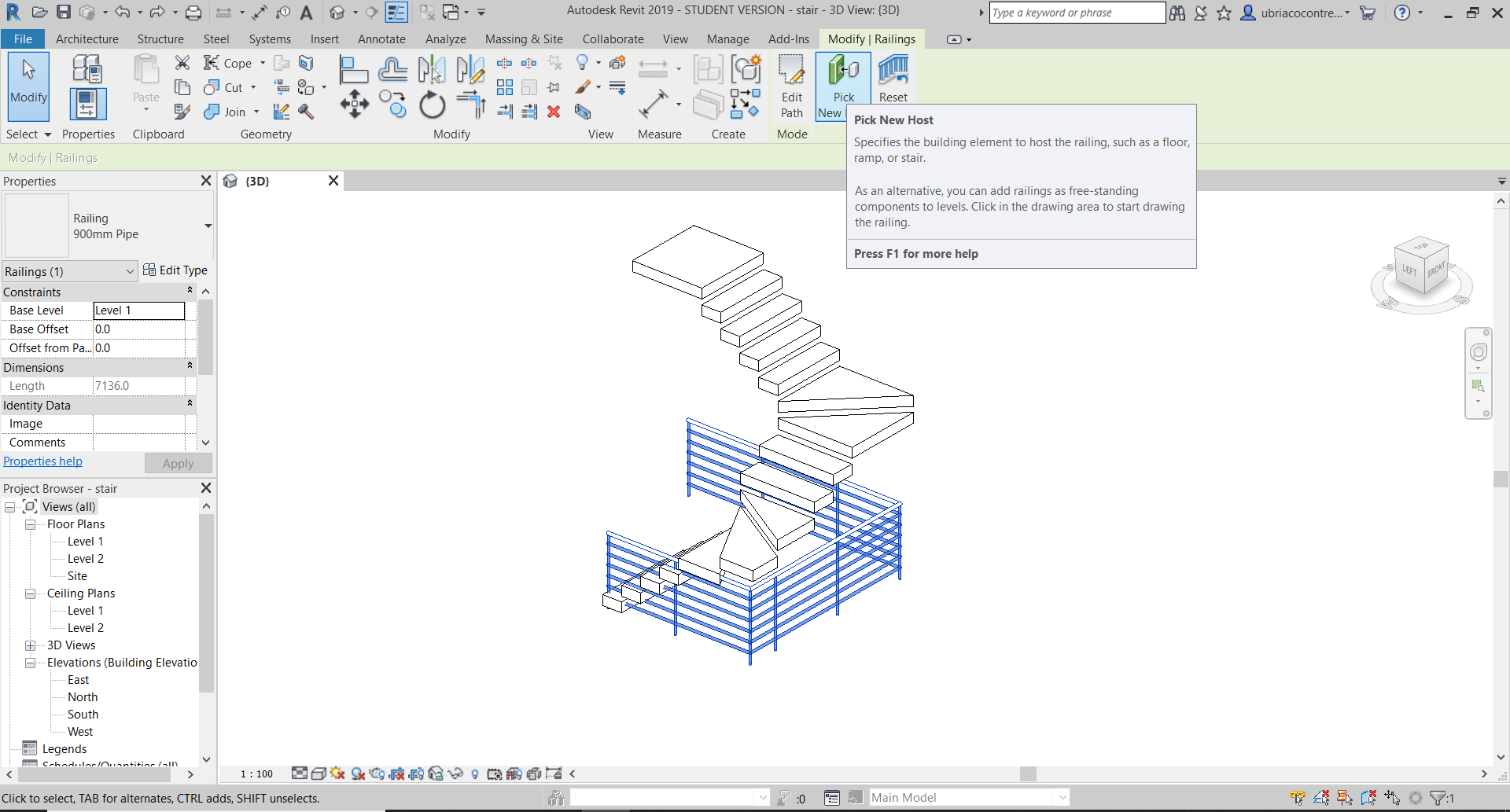
Task: Activate Mirror - Draw Axis tool
Action: 470,70
